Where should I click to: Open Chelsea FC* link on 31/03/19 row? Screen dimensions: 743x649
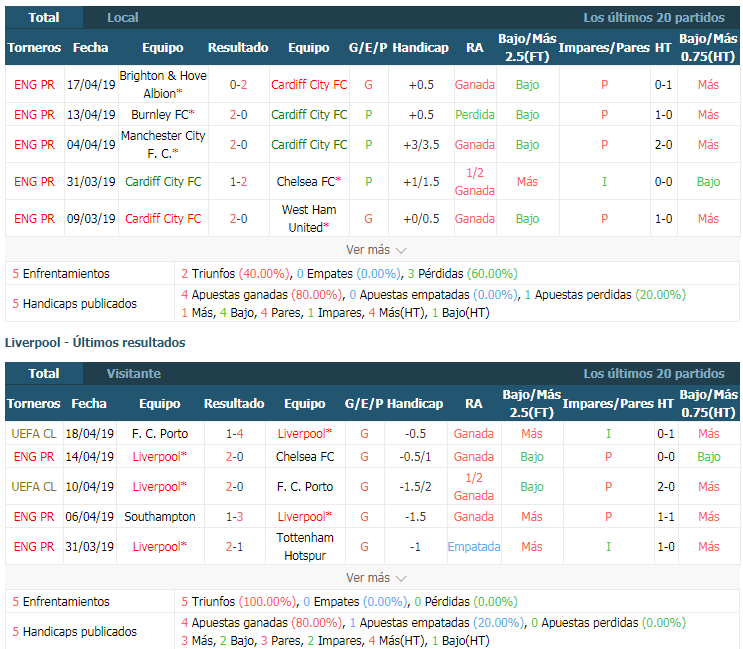click(x=309, y=181)
